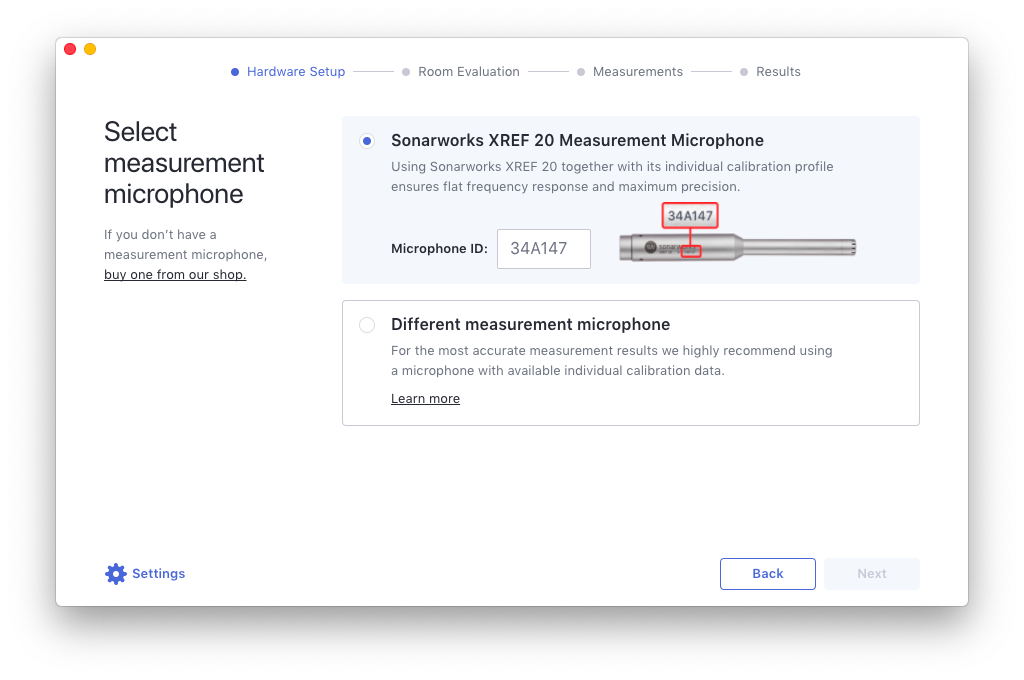Open the Settings text link
This screenshot has height=680, width=1024.
[159, 574]
